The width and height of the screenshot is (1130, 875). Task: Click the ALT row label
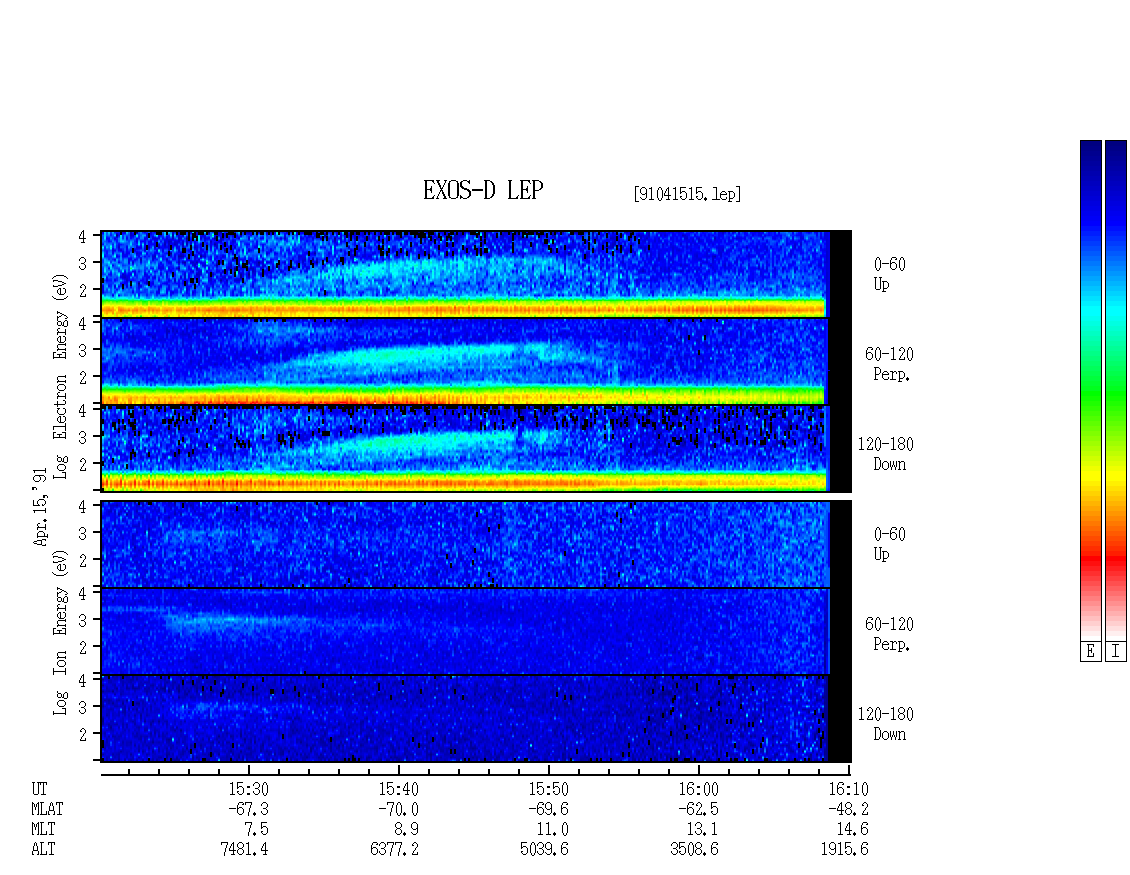(x=43, y=850)
